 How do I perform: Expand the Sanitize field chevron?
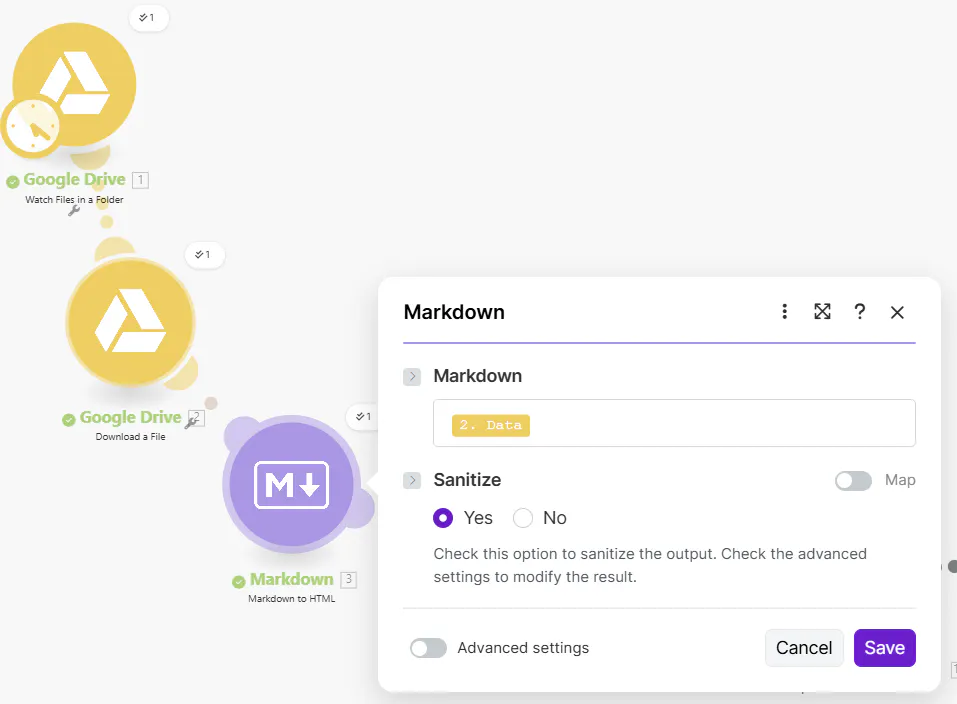(x=412, y=481)
